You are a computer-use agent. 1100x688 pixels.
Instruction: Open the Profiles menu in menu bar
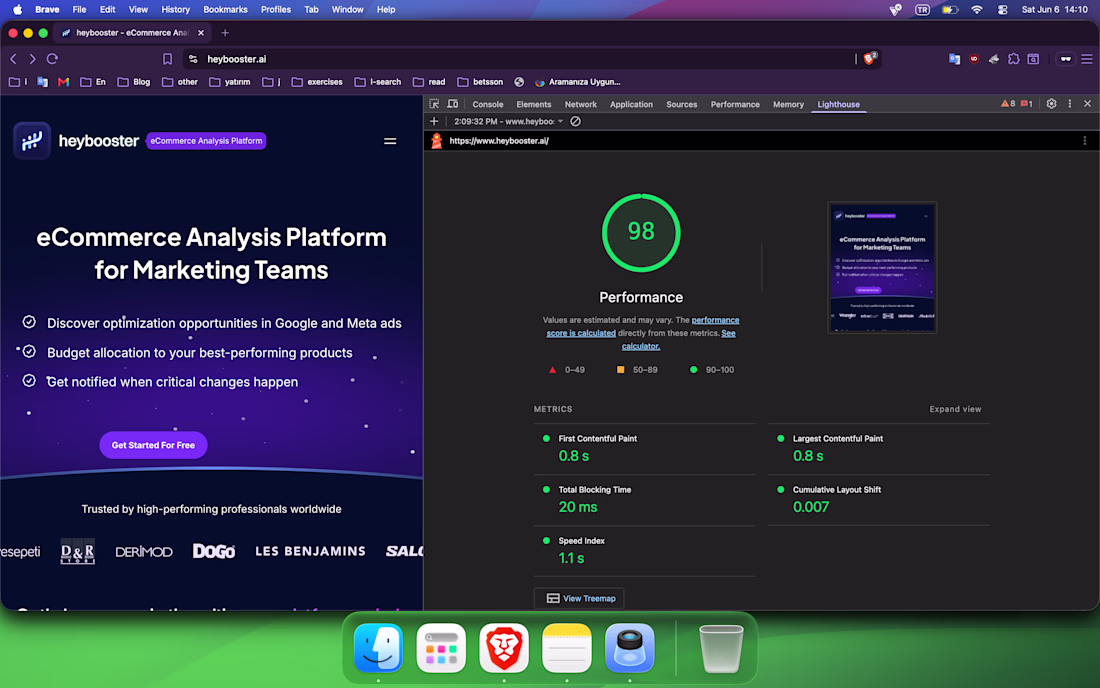point(276,10)
